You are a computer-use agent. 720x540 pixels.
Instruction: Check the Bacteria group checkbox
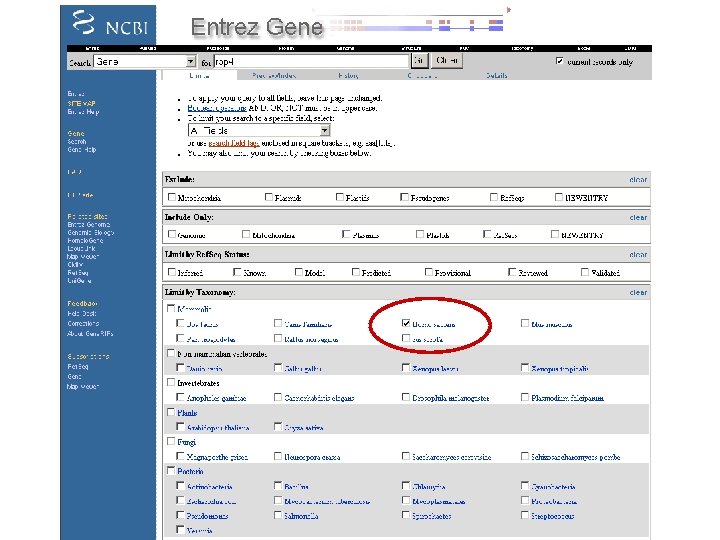[x=171, y=471]
